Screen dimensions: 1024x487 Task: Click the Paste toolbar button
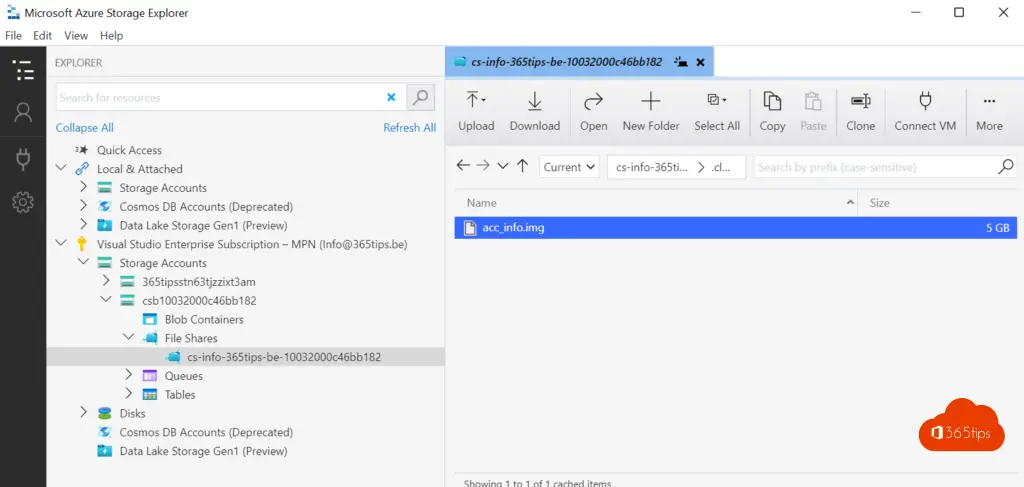pyautogui.click(x=813, y=112)
